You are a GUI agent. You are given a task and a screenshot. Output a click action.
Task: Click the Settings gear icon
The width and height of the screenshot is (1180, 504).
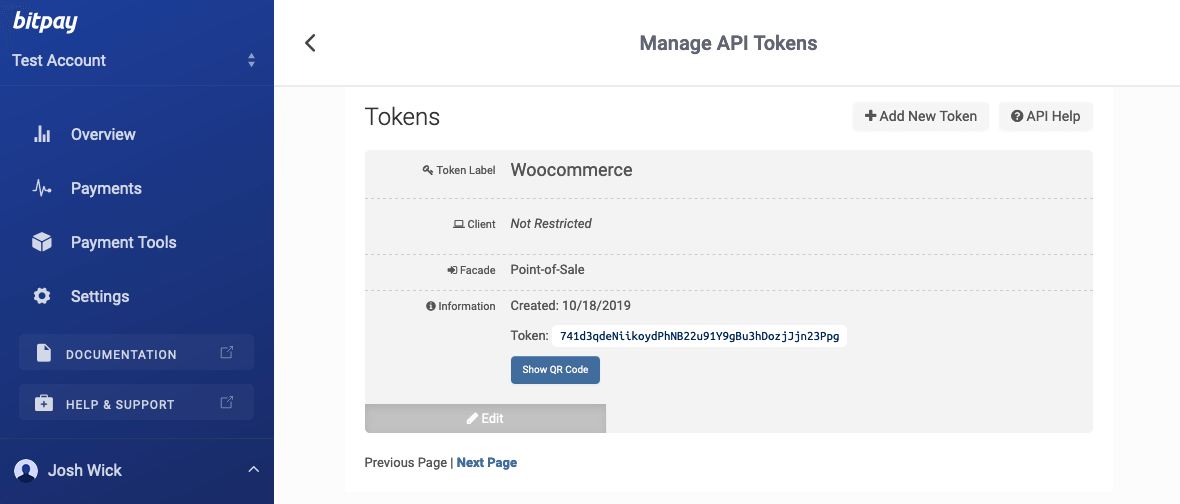pos(42,296)
